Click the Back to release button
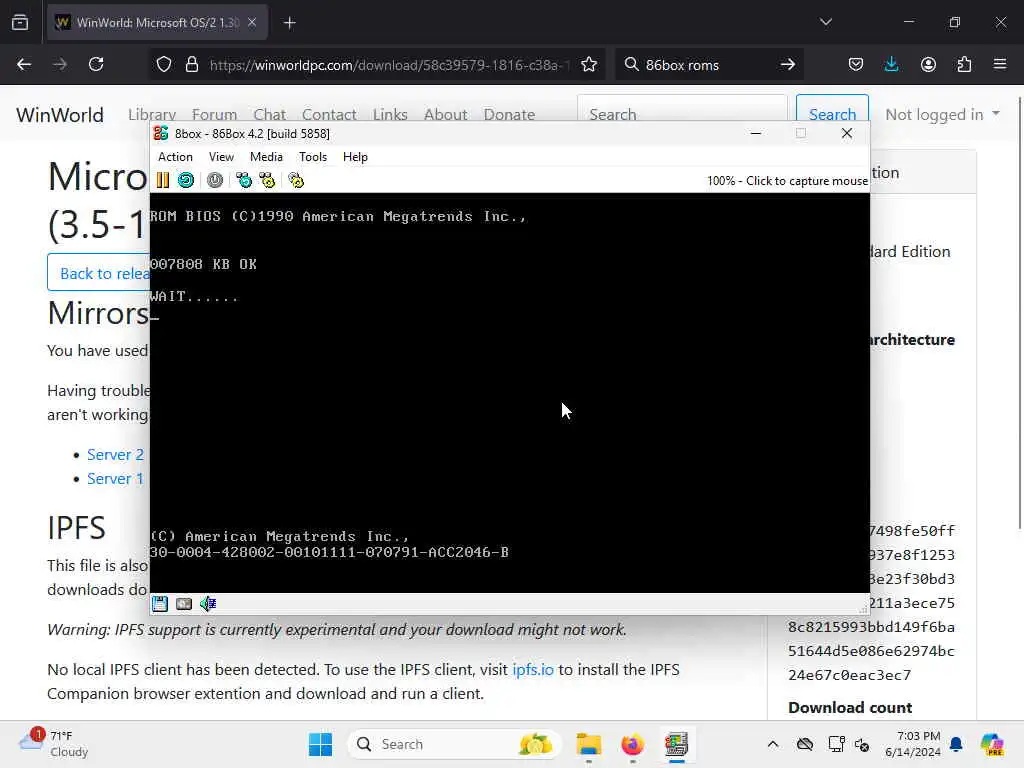1024x768 pixels. tap(99, 272)
